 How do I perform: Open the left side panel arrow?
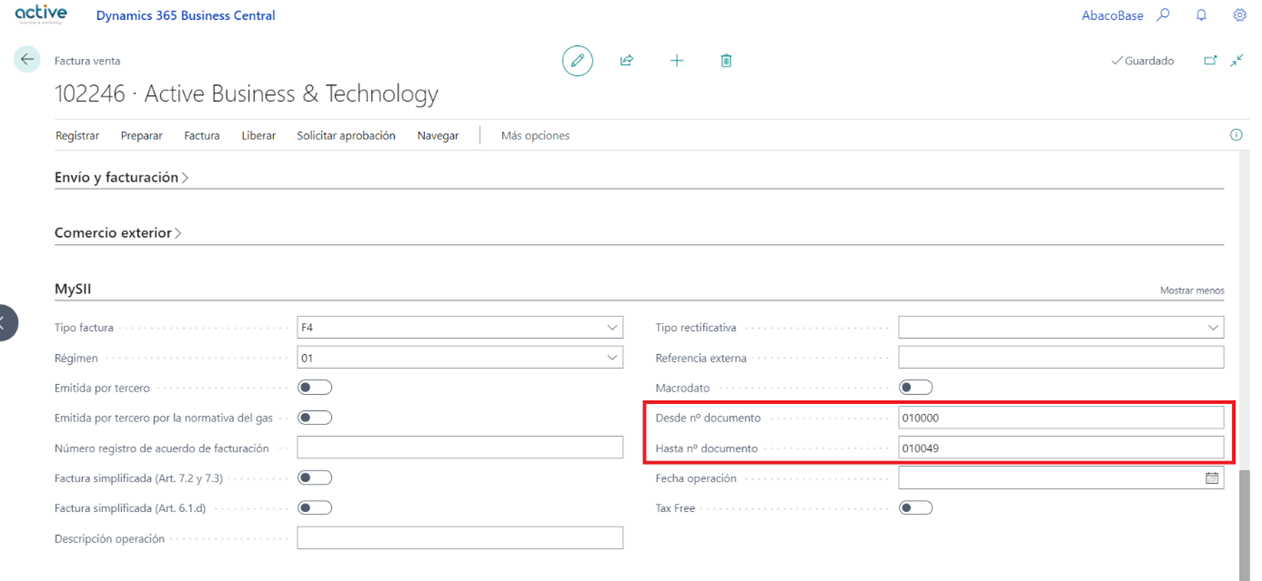coord(5,322)
